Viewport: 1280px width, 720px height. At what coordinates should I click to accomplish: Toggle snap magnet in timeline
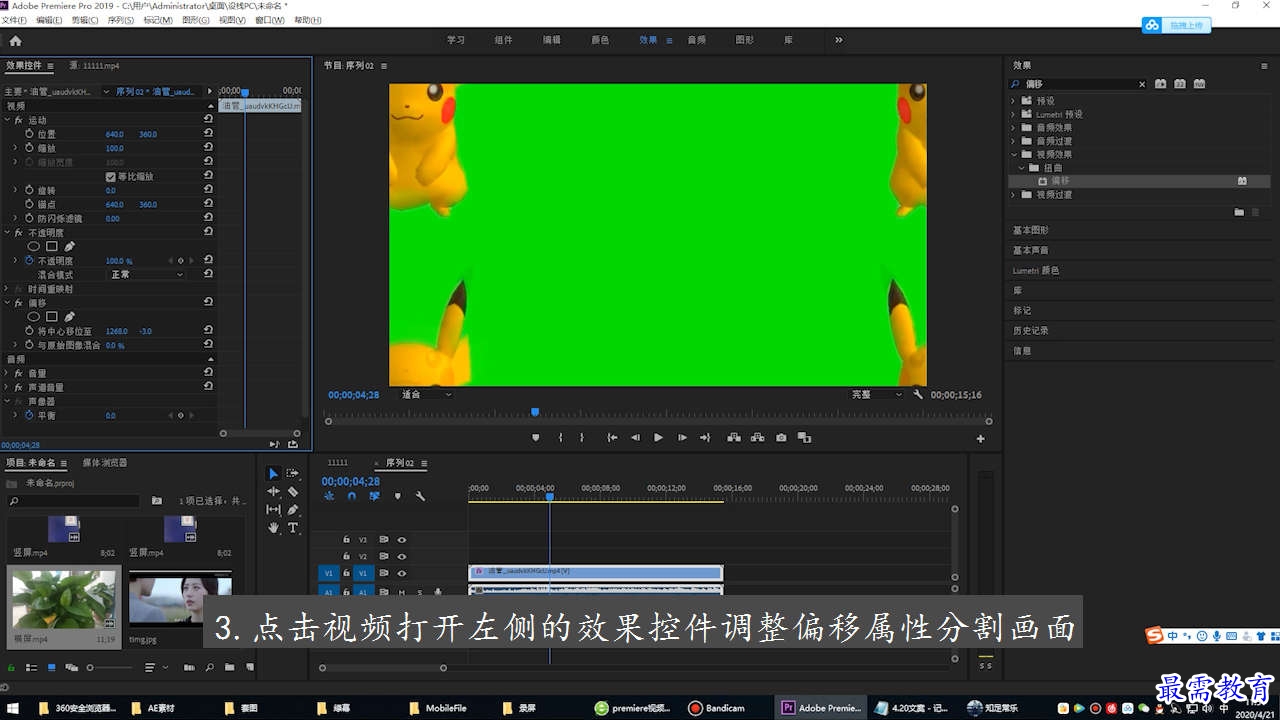tap(351, 496)
